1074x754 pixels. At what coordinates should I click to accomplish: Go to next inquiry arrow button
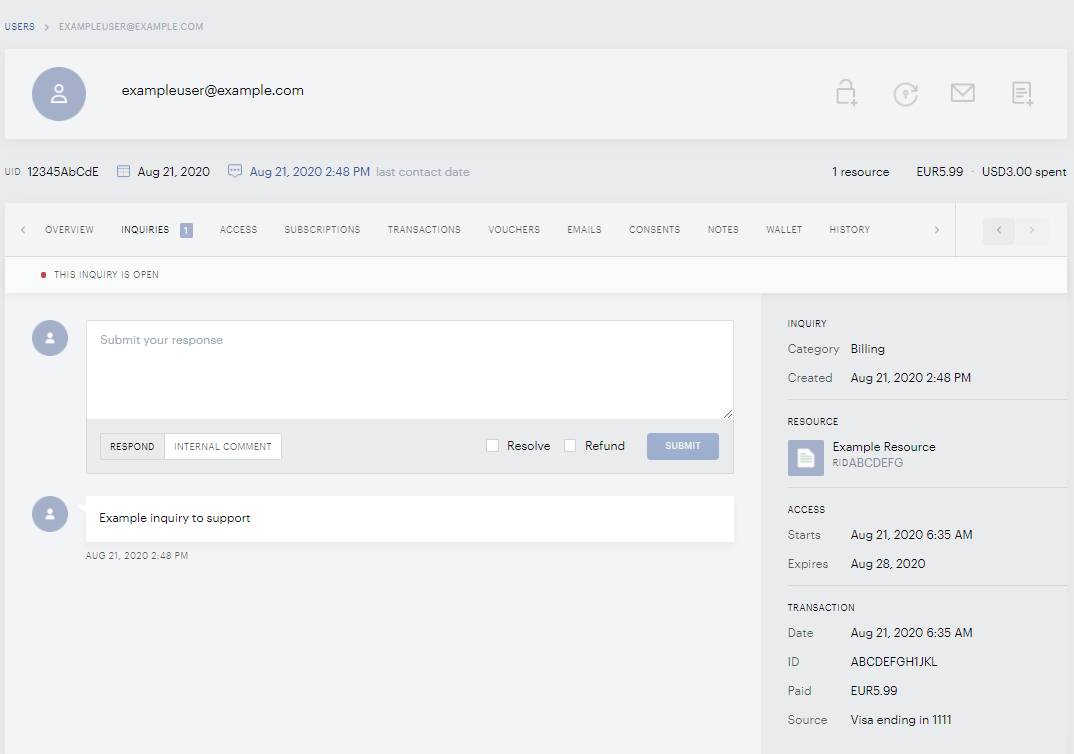click(x=1032, y=230)
